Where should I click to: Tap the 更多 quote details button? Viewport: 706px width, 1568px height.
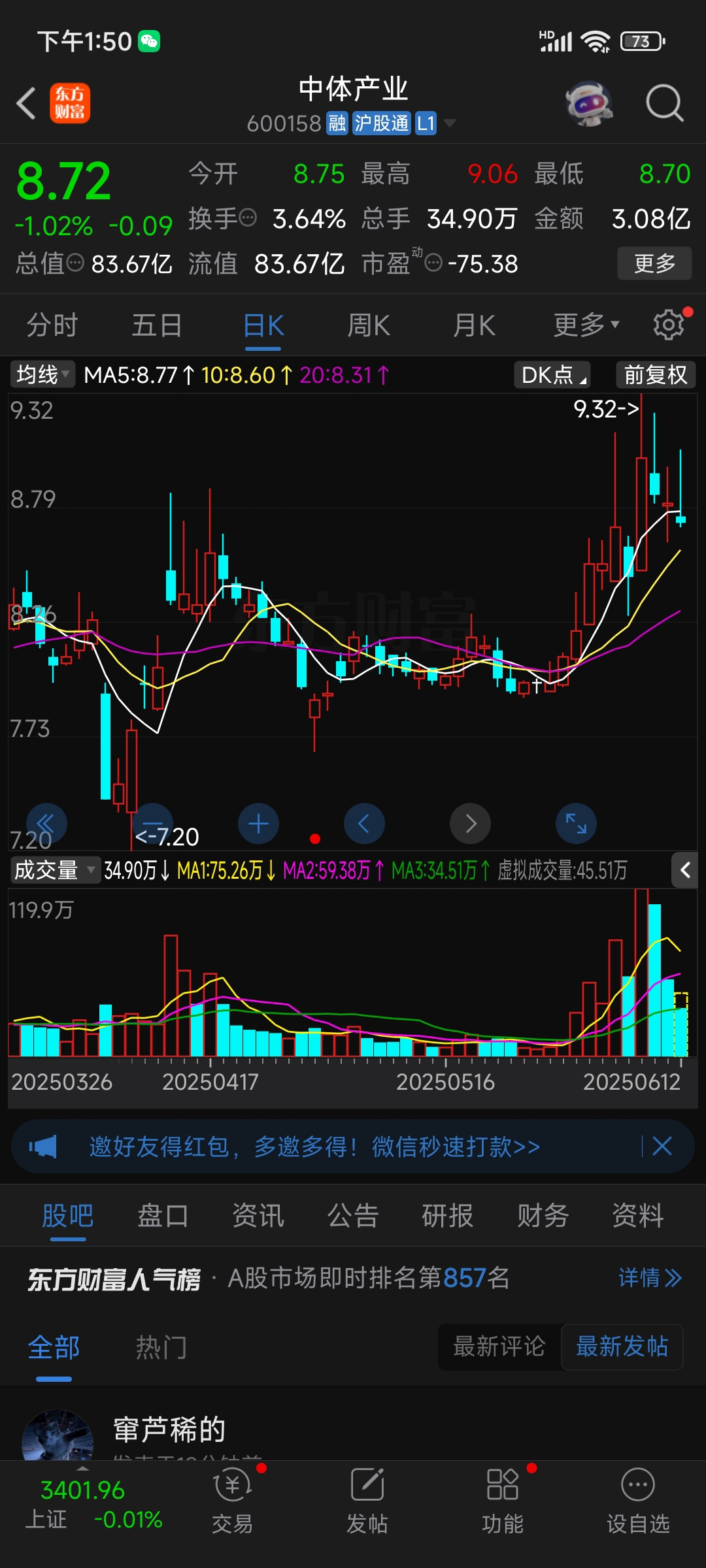pos(654,263)
